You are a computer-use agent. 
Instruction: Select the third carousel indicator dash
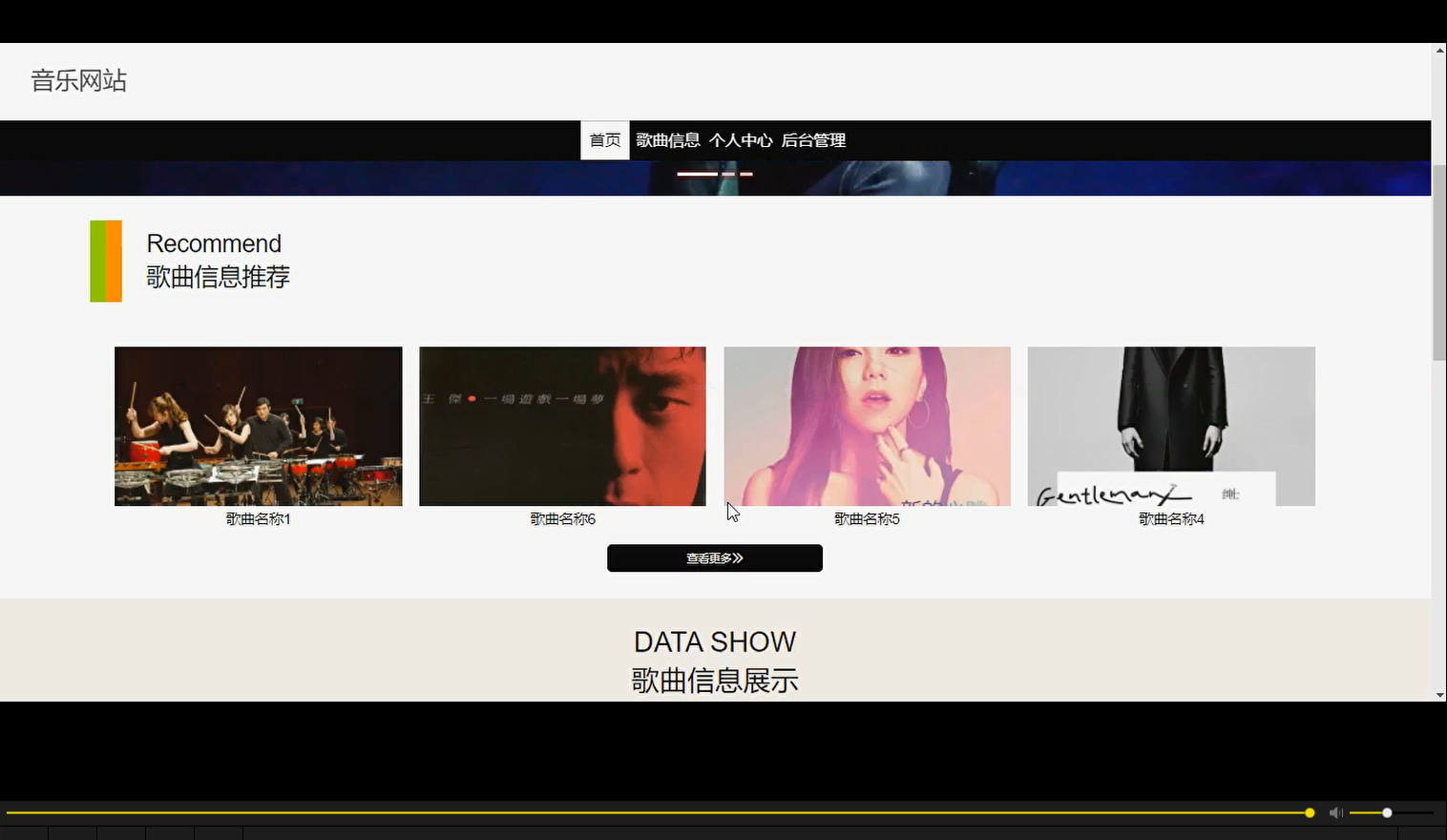[746, 174]
